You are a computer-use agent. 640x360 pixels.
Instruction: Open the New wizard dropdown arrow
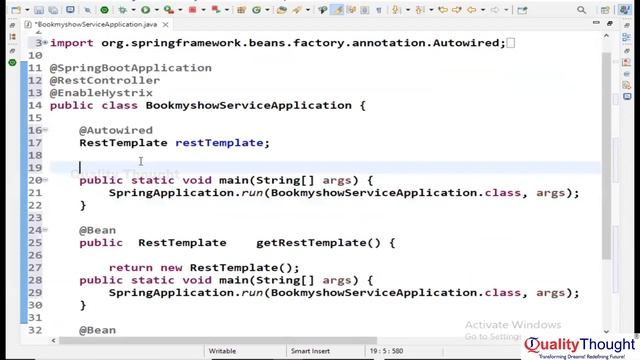click(x=27, y=10)
